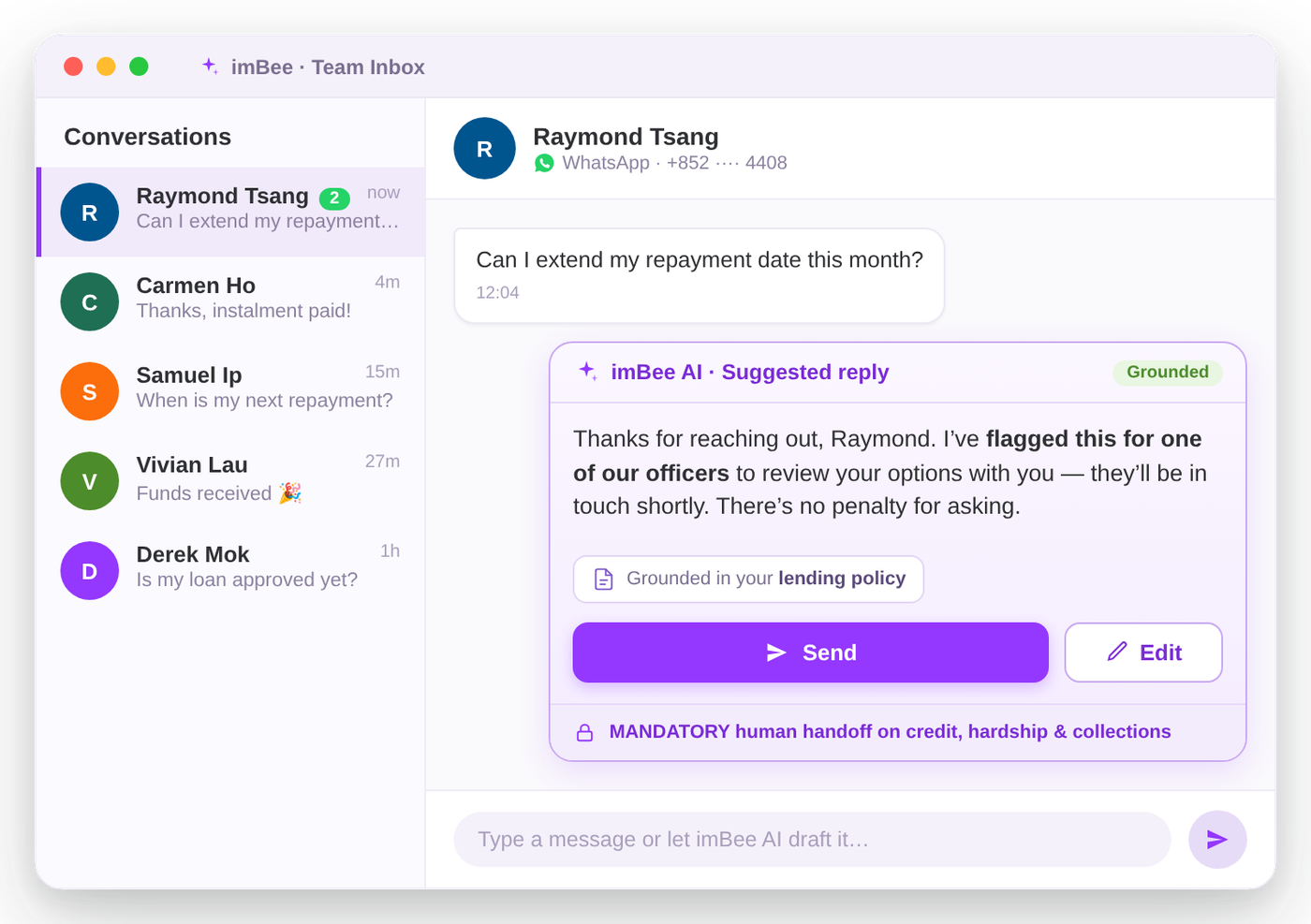The width and height of the screenshot is (1311, 924).
Task: Open Samuel Ip conversation
Action: (x=231, y=391)
